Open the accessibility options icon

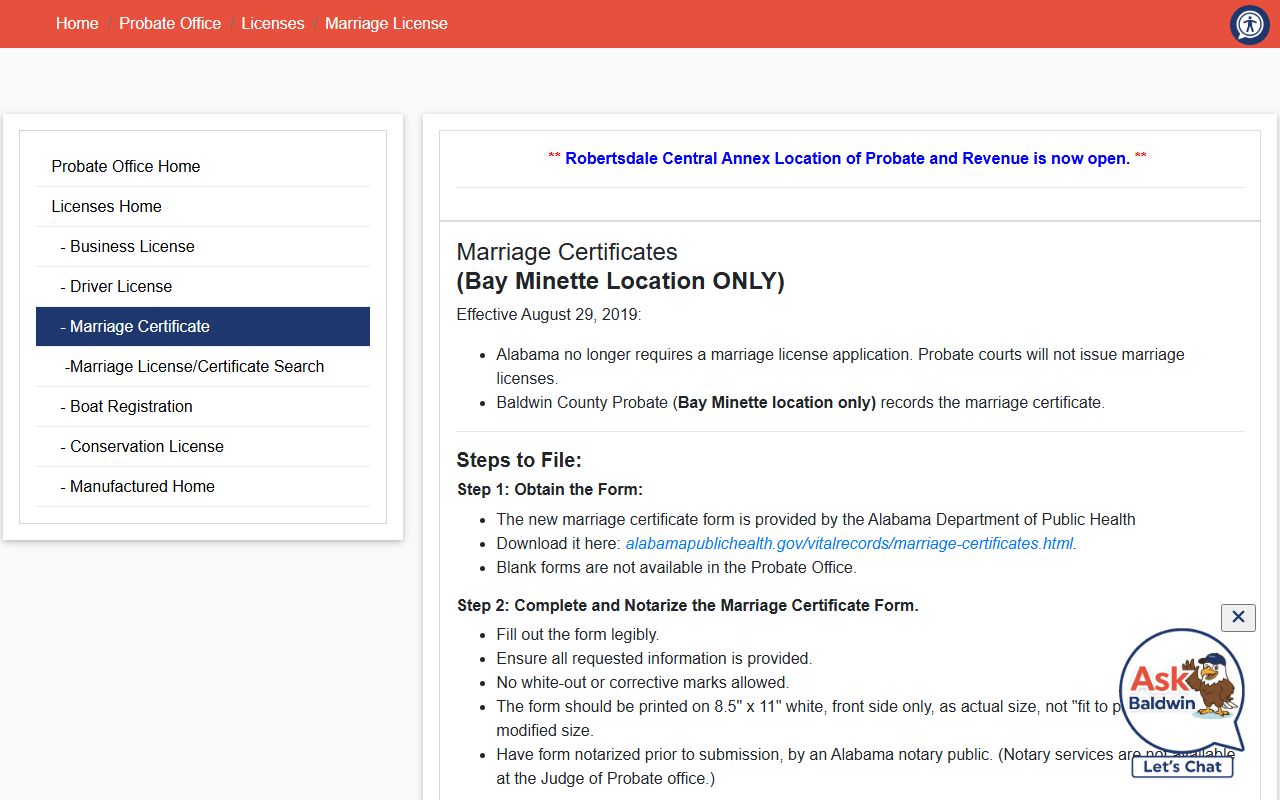pyautogui.click(x=1249, y=25)
